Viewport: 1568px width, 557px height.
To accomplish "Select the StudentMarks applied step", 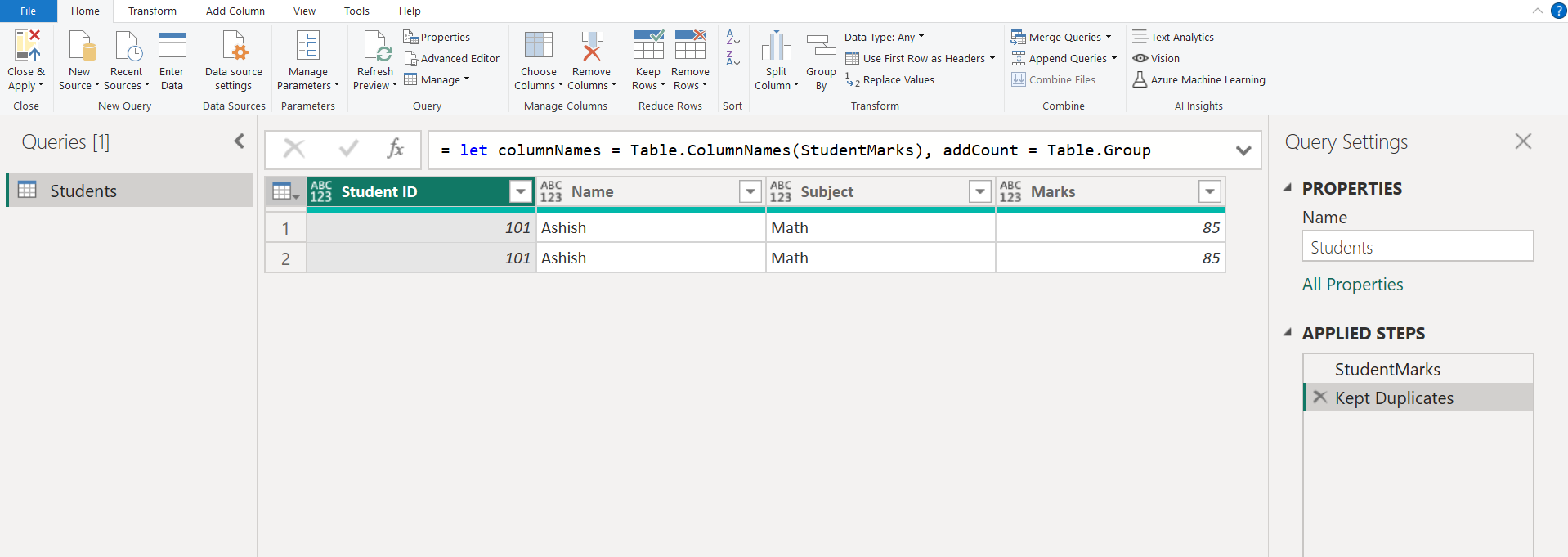I will pyautogui.click(x=1387, y=369).
